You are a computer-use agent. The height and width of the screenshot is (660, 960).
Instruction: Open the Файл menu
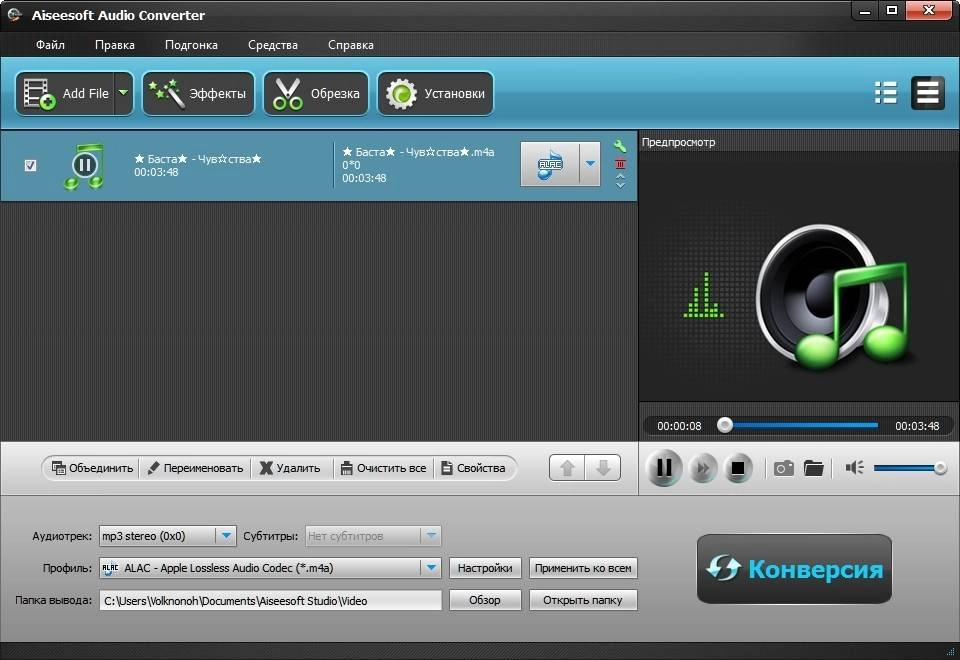tap(50, 45)
